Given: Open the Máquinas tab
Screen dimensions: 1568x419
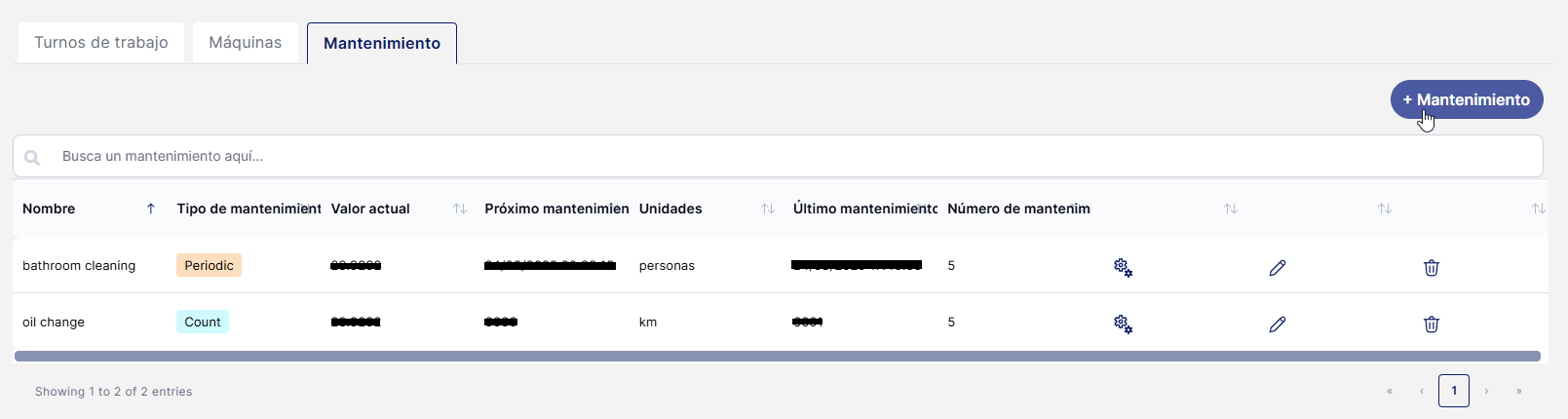Looking at the screenshot, I should 246,43.
